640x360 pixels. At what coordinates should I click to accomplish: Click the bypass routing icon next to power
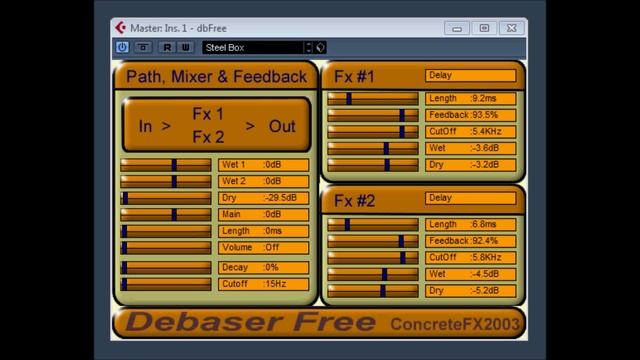coord(143,47)
